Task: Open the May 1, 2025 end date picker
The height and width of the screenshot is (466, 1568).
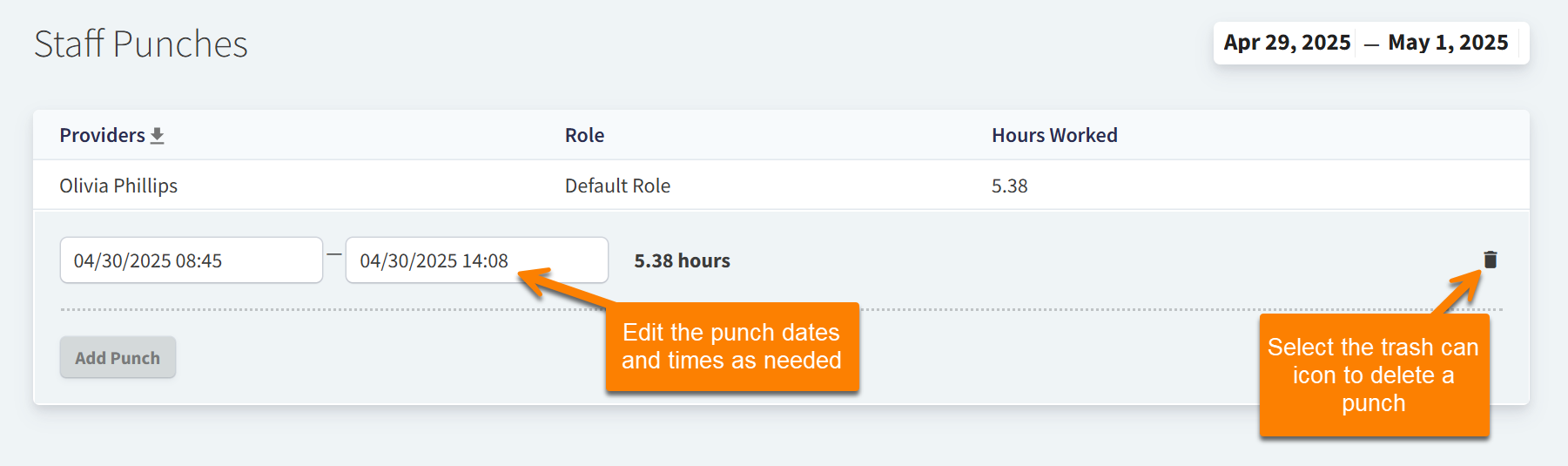Action: pyautogui.click(x=1447, y=43)
